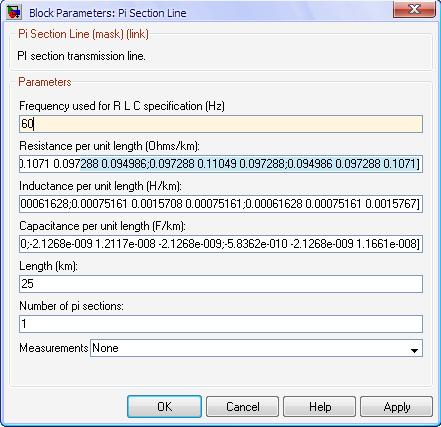The width and height of the screenshot is (441, 427).
Task: Click the Simulink block icon in title bar
Action: tap(14, 12)
